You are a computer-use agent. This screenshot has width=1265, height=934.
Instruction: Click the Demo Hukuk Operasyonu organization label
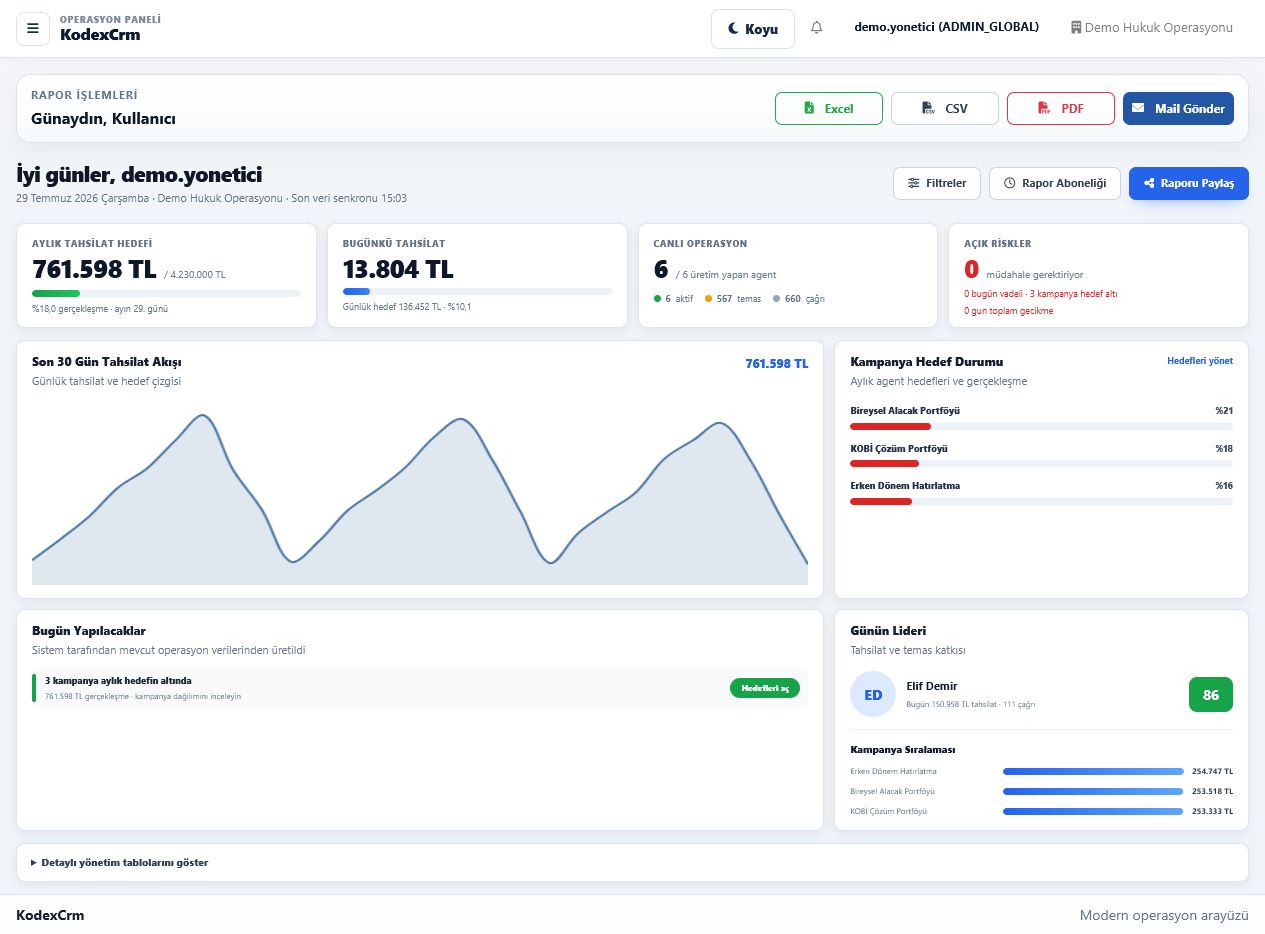pos(1159,28)
